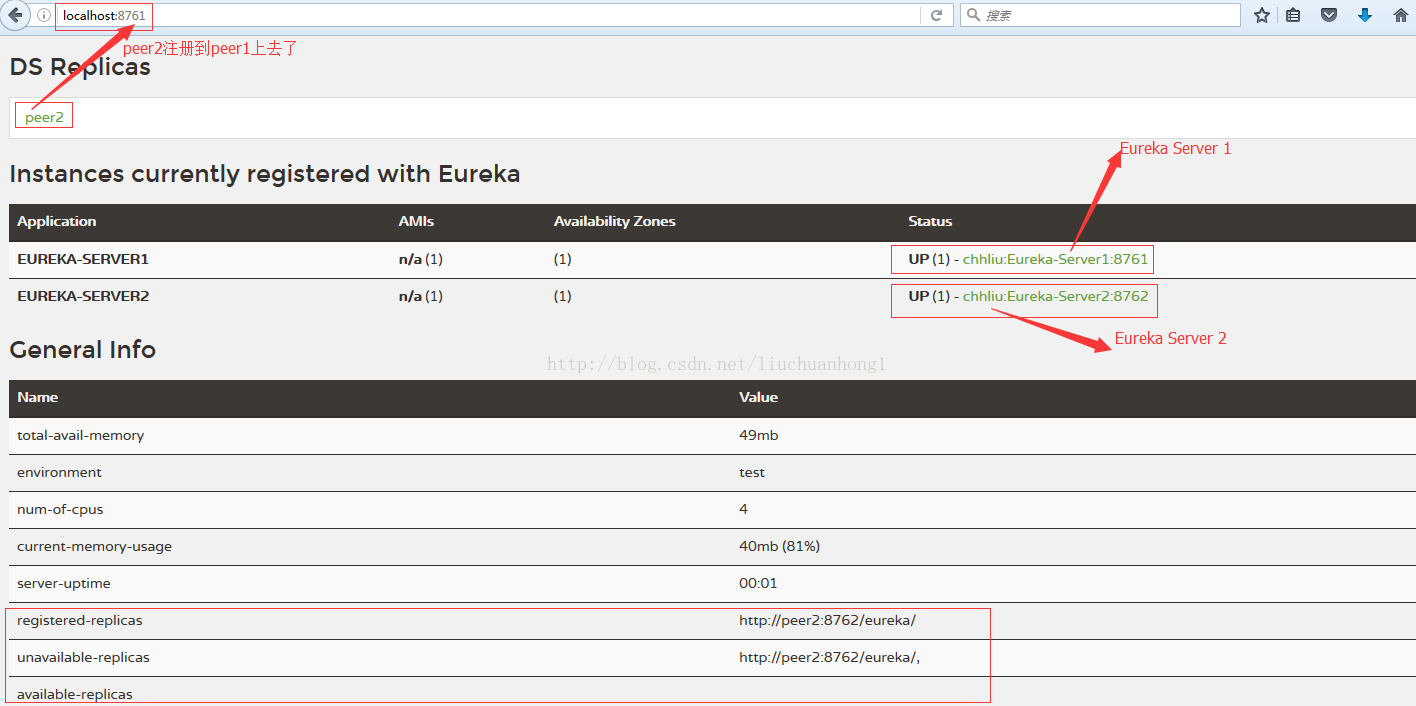Click the registered-replicas URL value

click(827, 620)
